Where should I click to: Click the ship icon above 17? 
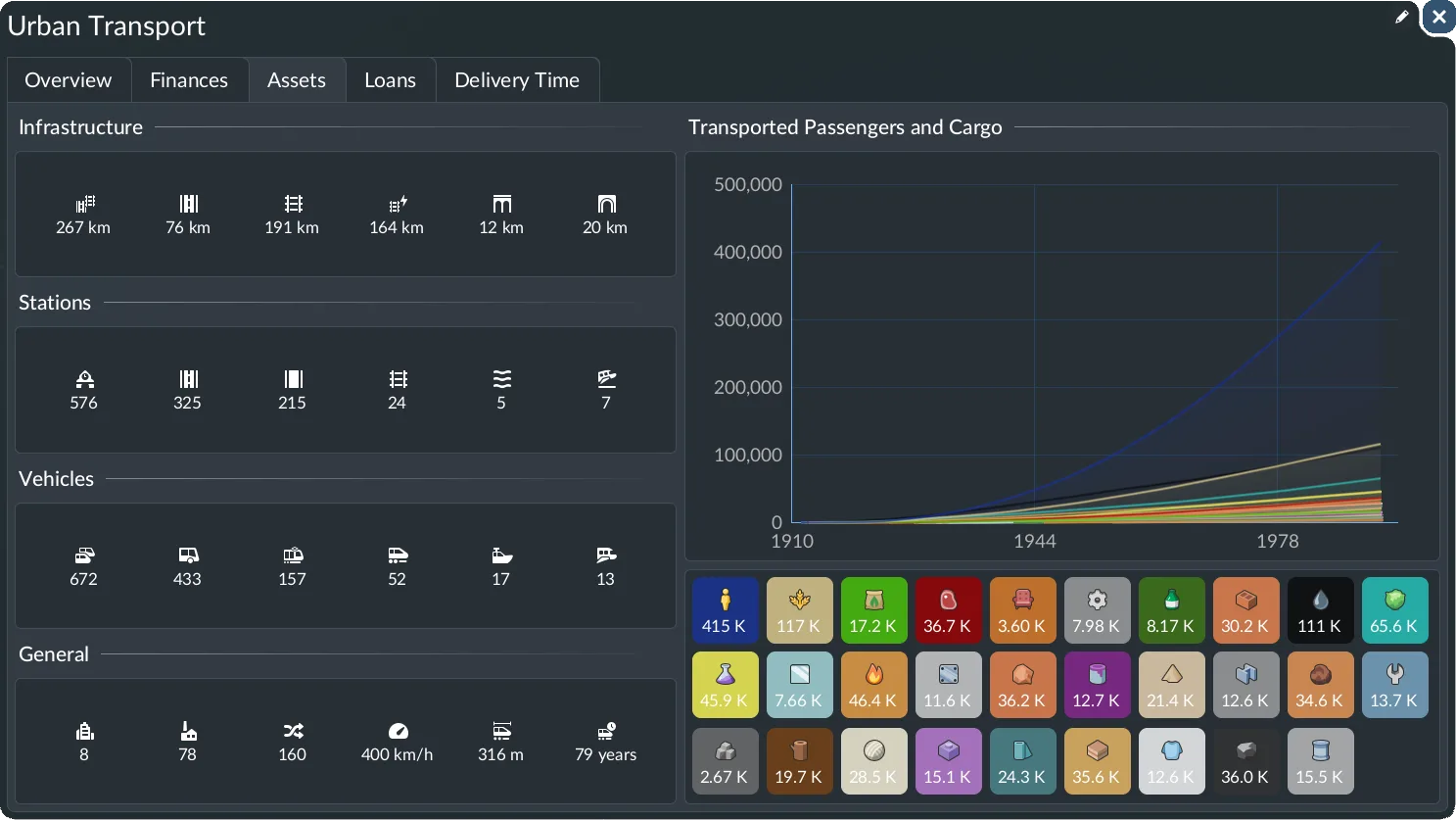click(501, 555)
